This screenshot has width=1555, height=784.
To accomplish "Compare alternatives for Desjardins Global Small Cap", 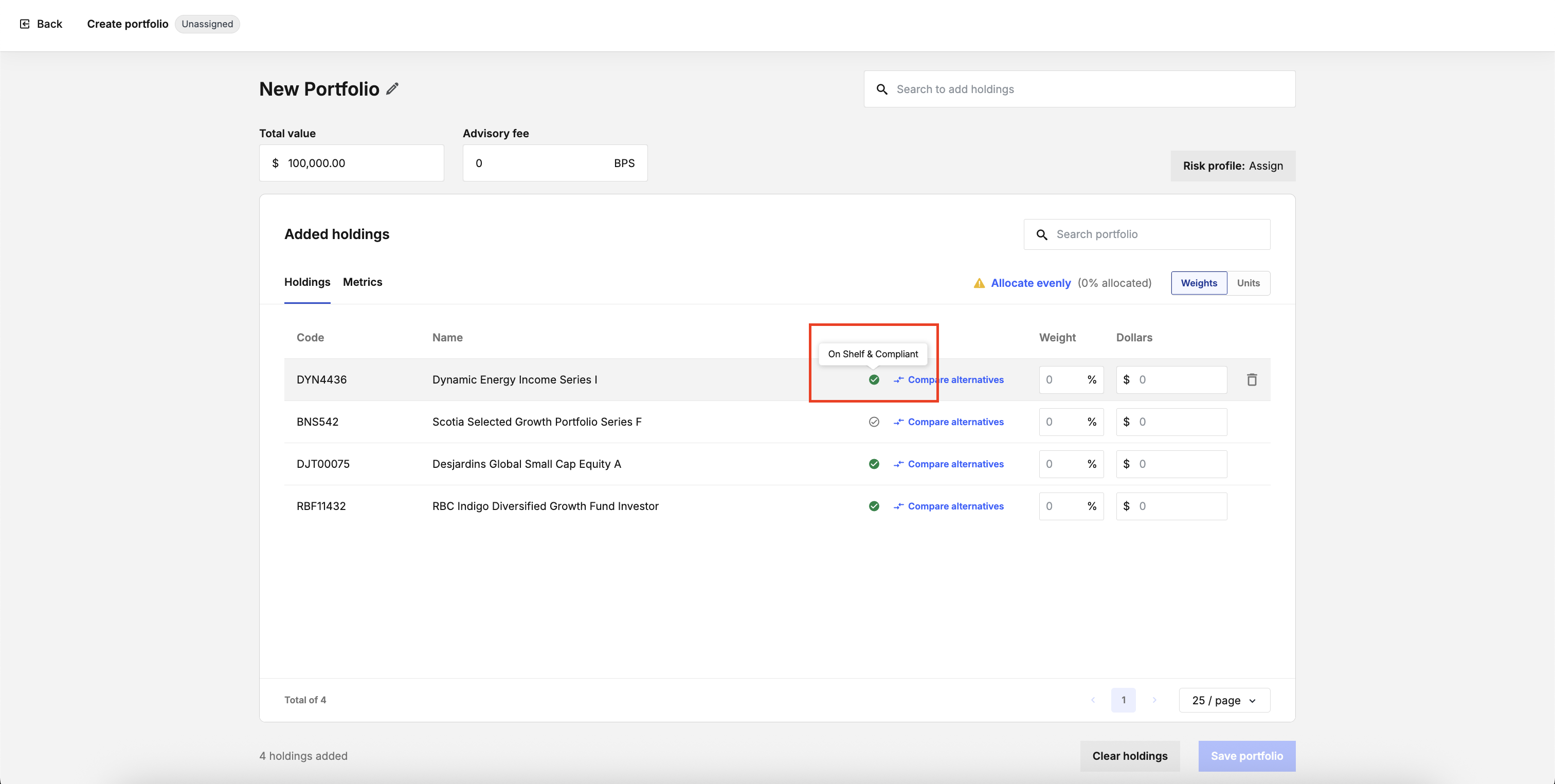I will tap(949, 464).
